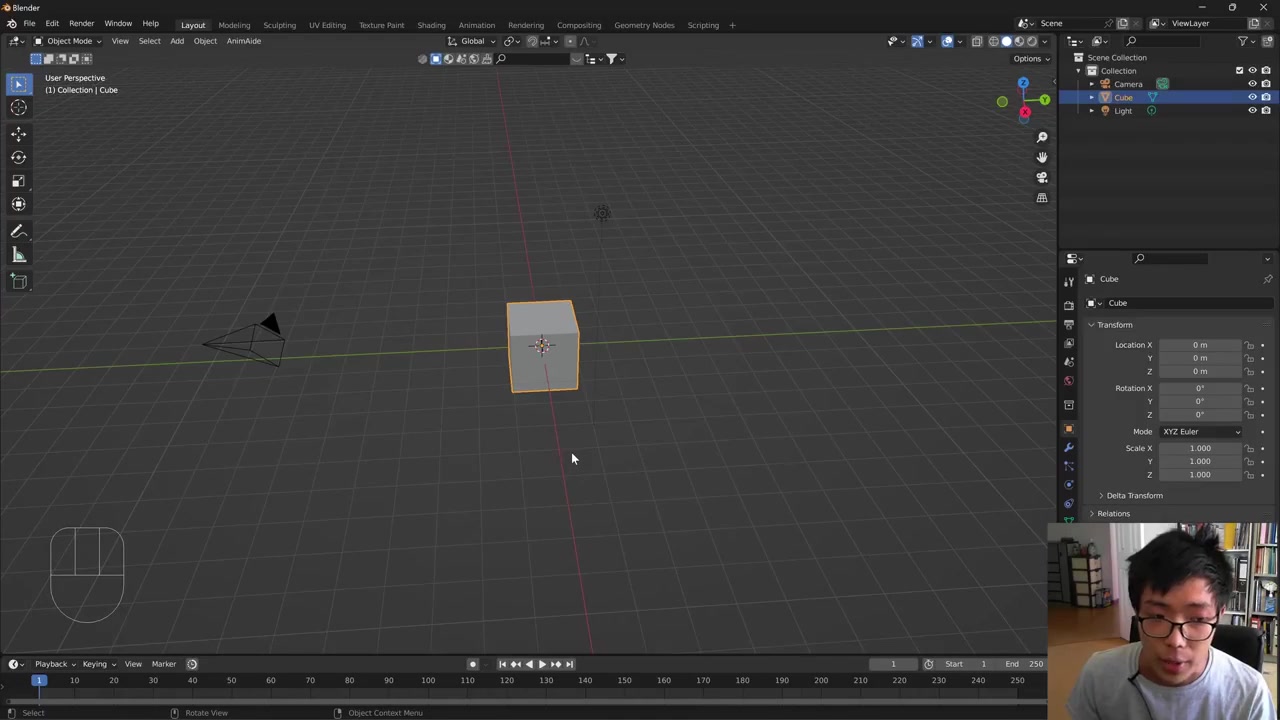
Task: Click the Add Cube tool icon
Action: [18, 281]
